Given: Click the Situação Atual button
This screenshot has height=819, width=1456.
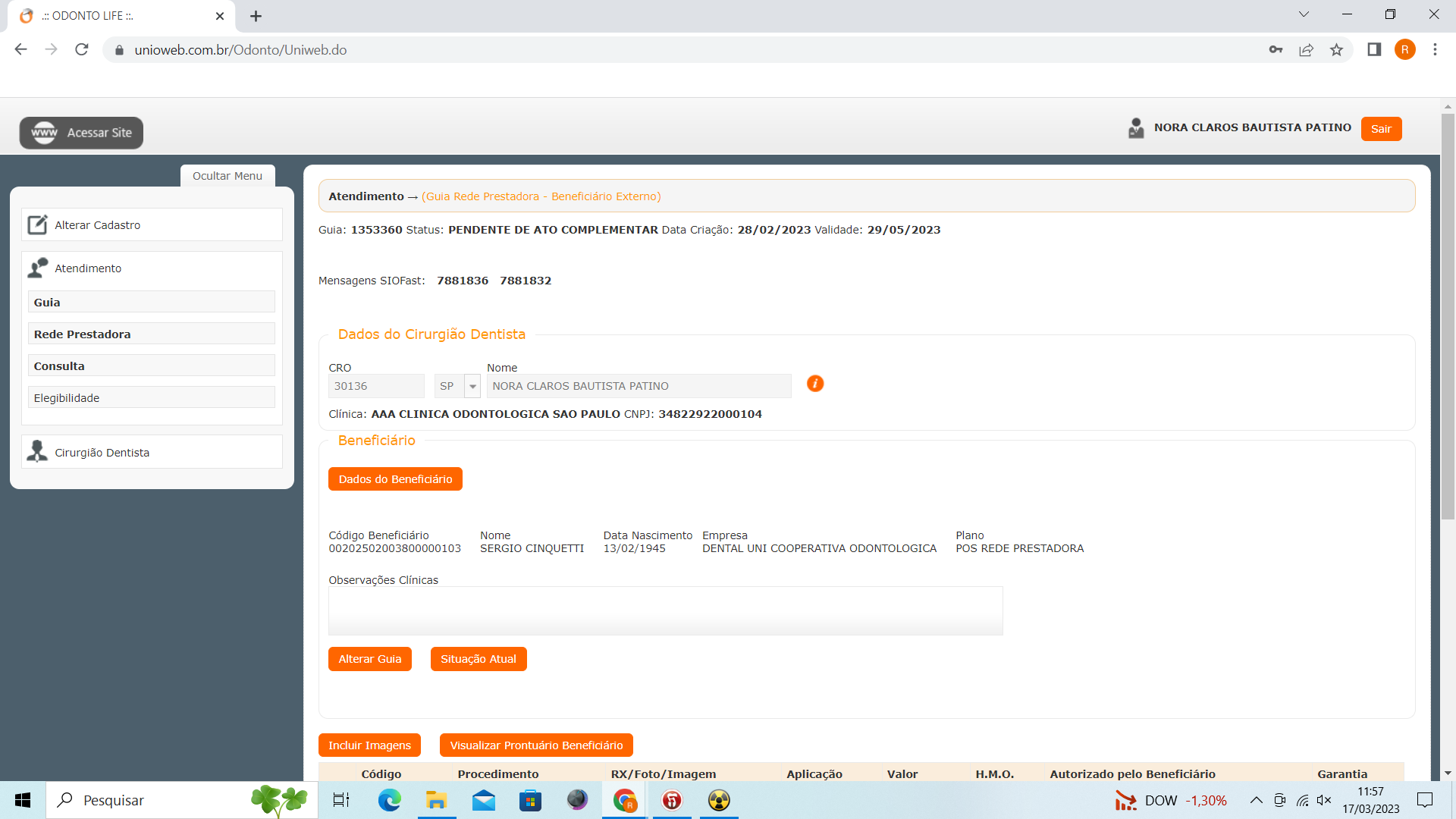Looking at the screenshot, I should coord(478,659).
